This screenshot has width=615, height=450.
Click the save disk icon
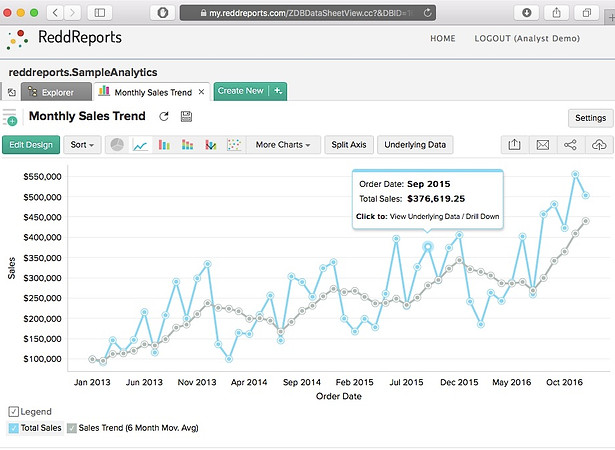(x=186, y=117)
